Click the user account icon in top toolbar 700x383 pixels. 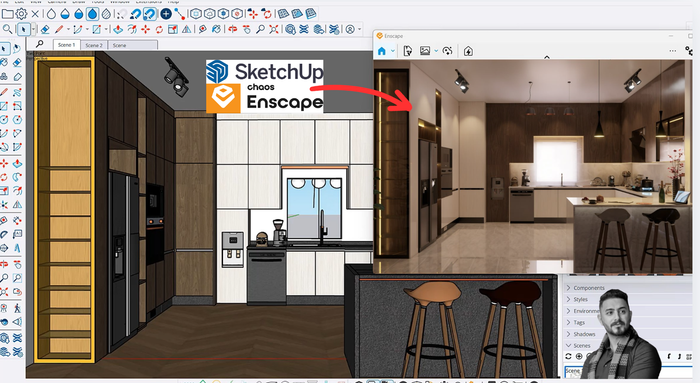pos(350,29)
